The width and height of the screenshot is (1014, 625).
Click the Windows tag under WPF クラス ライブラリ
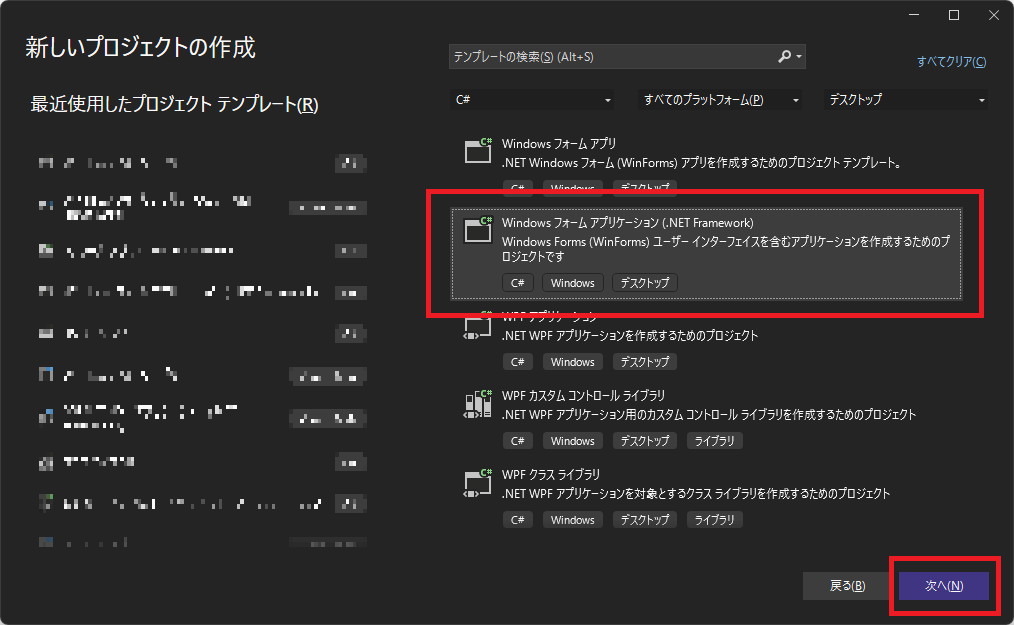pyautogui.click(x=572, y=520)
